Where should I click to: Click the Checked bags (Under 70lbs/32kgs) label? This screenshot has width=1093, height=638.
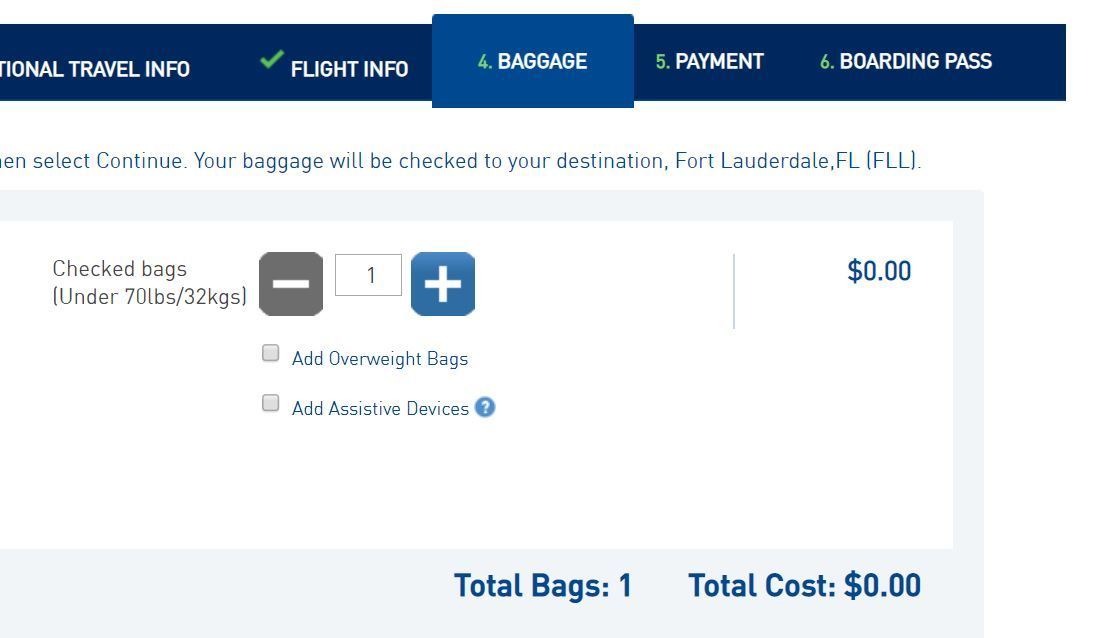point(150,283)
